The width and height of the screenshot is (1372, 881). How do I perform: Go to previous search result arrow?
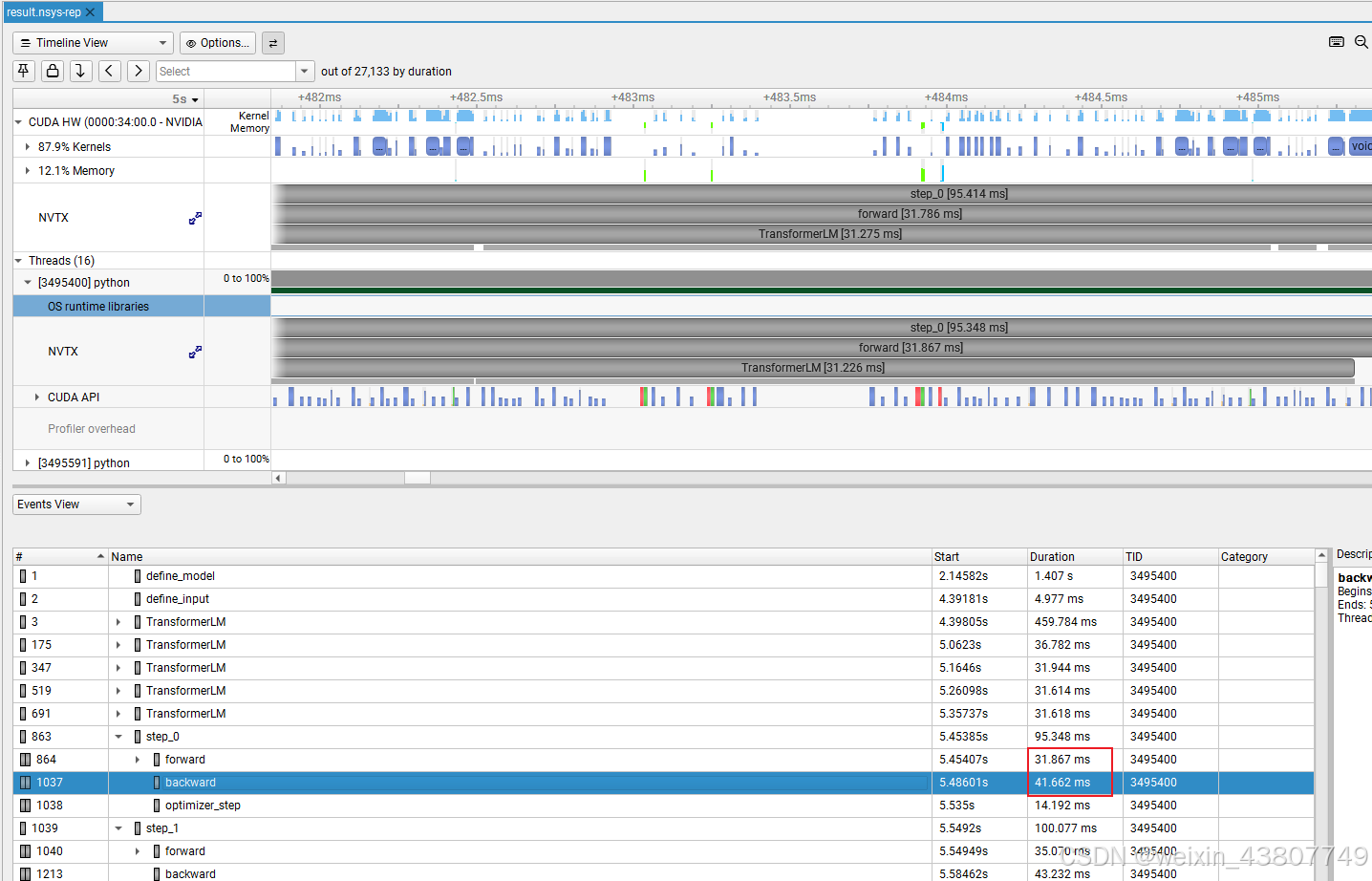[x=110, y=71]
